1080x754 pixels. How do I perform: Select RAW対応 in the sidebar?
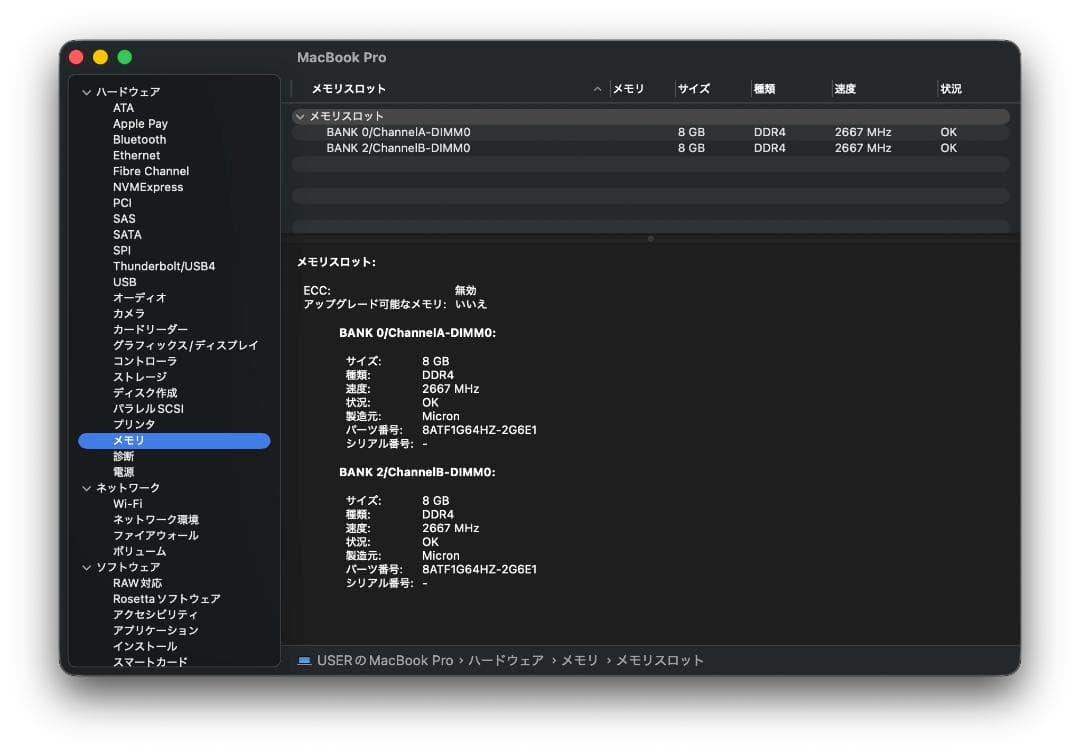click(137, 583)
